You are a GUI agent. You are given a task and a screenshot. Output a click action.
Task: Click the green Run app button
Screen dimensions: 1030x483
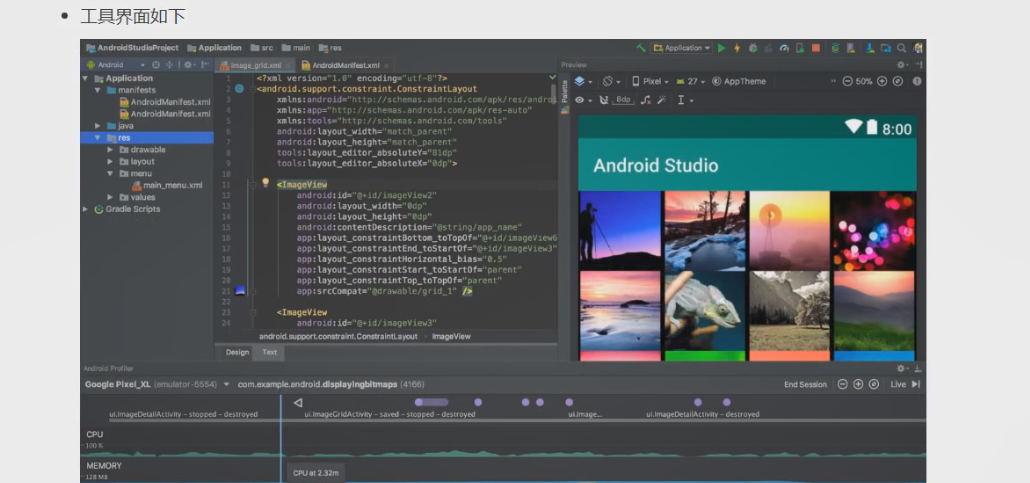(722, 47)
